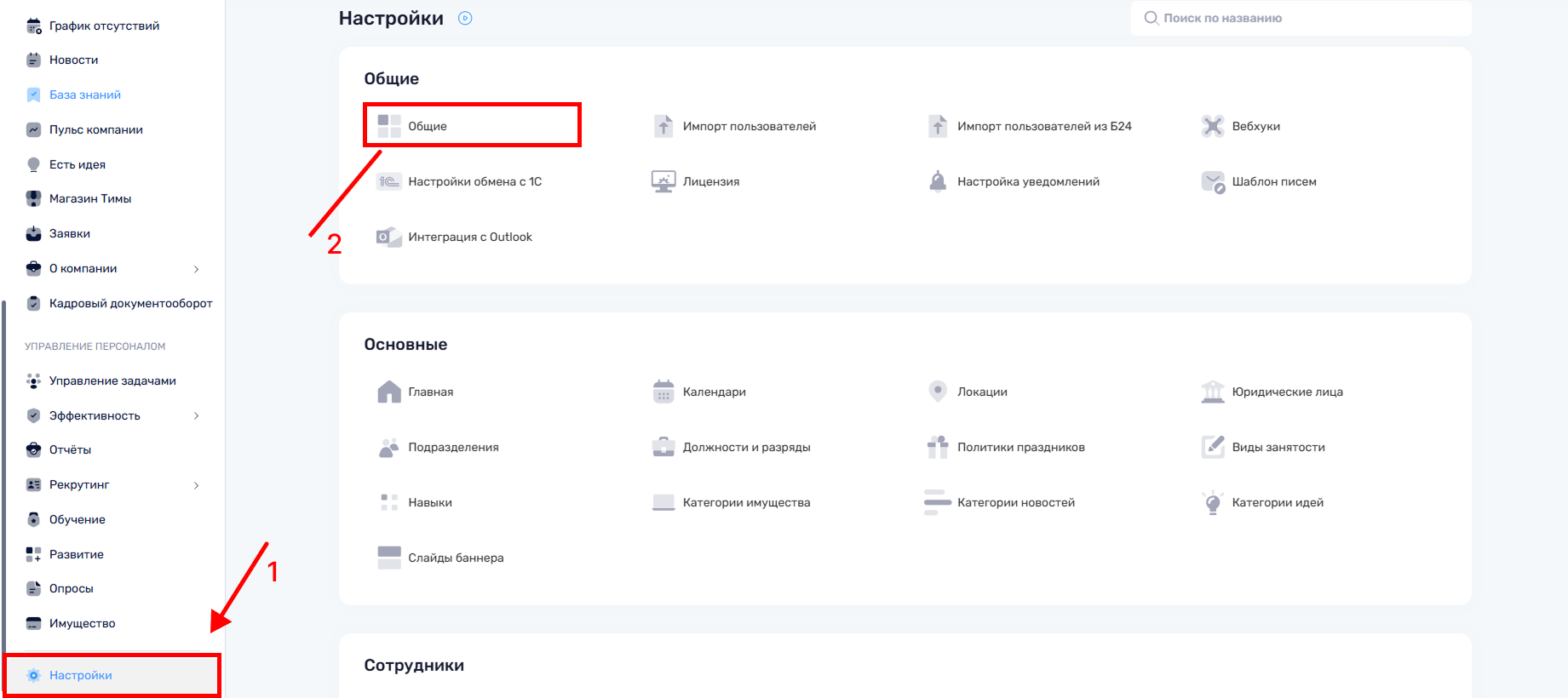Click the play icon beside Настройки title
Image resolution: width=1568 pixels, height=698 pixels.
pyautogui.click(x=465, y=19)
